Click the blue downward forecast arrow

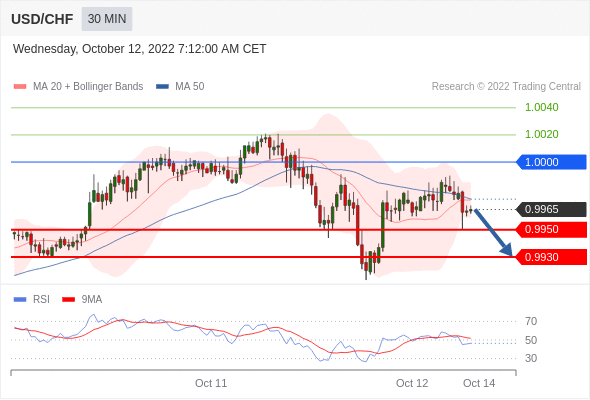point(493,233)
